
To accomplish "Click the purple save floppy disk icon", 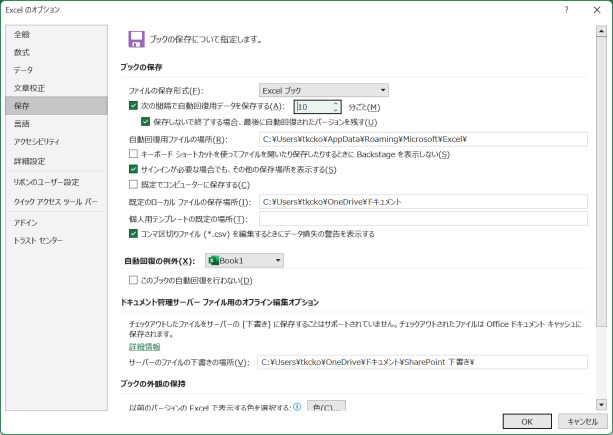I will pyautogui.click(x=136, y=39).
